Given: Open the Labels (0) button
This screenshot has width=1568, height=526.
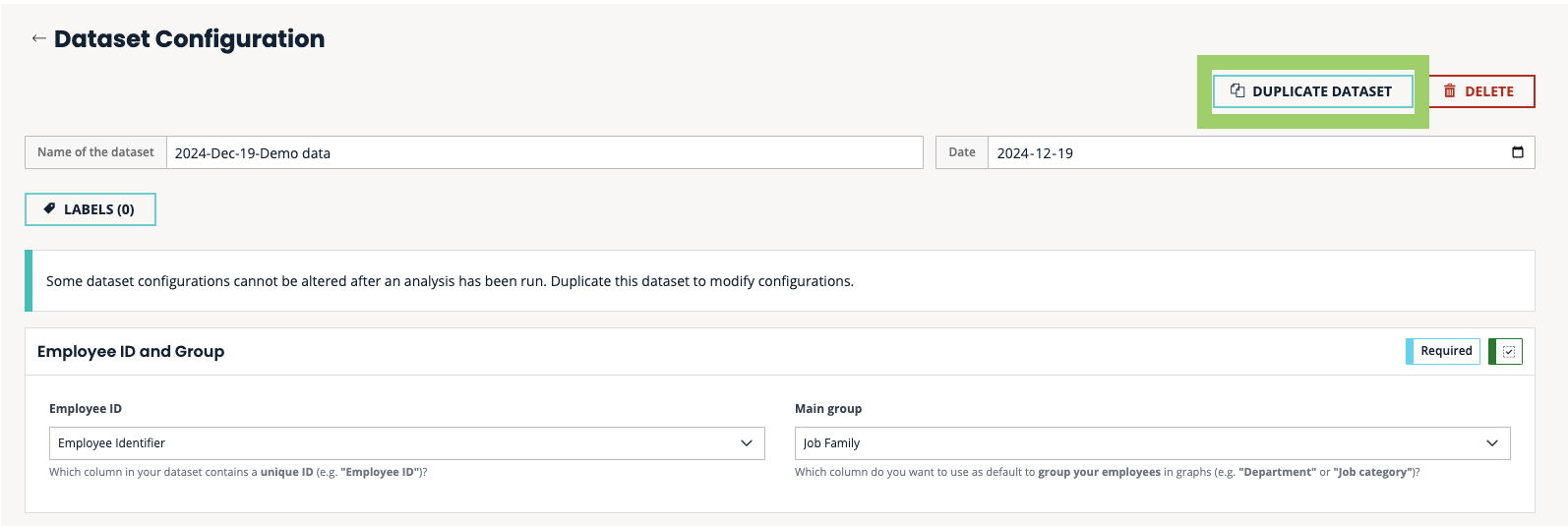Looking at the screenshot, I should click(x=90, y=209).
